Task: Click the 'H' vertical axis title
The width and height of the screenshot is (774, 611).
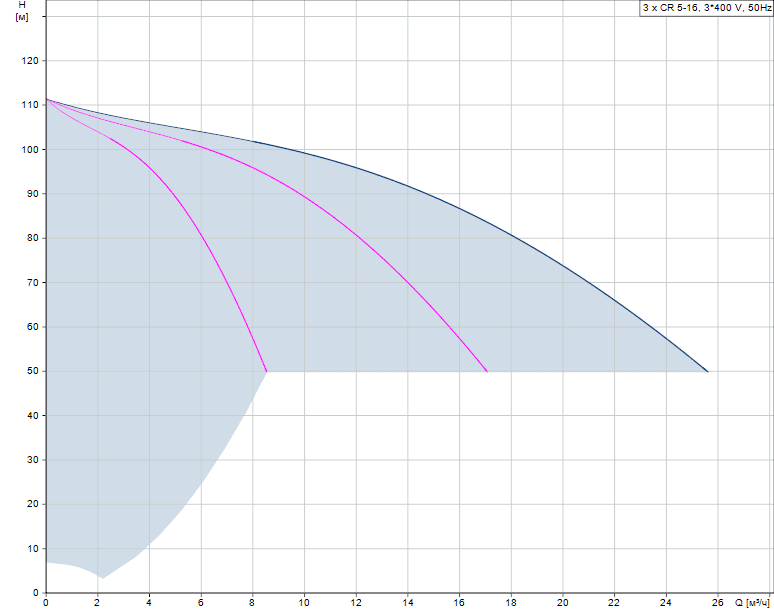Action: [22, 5]
